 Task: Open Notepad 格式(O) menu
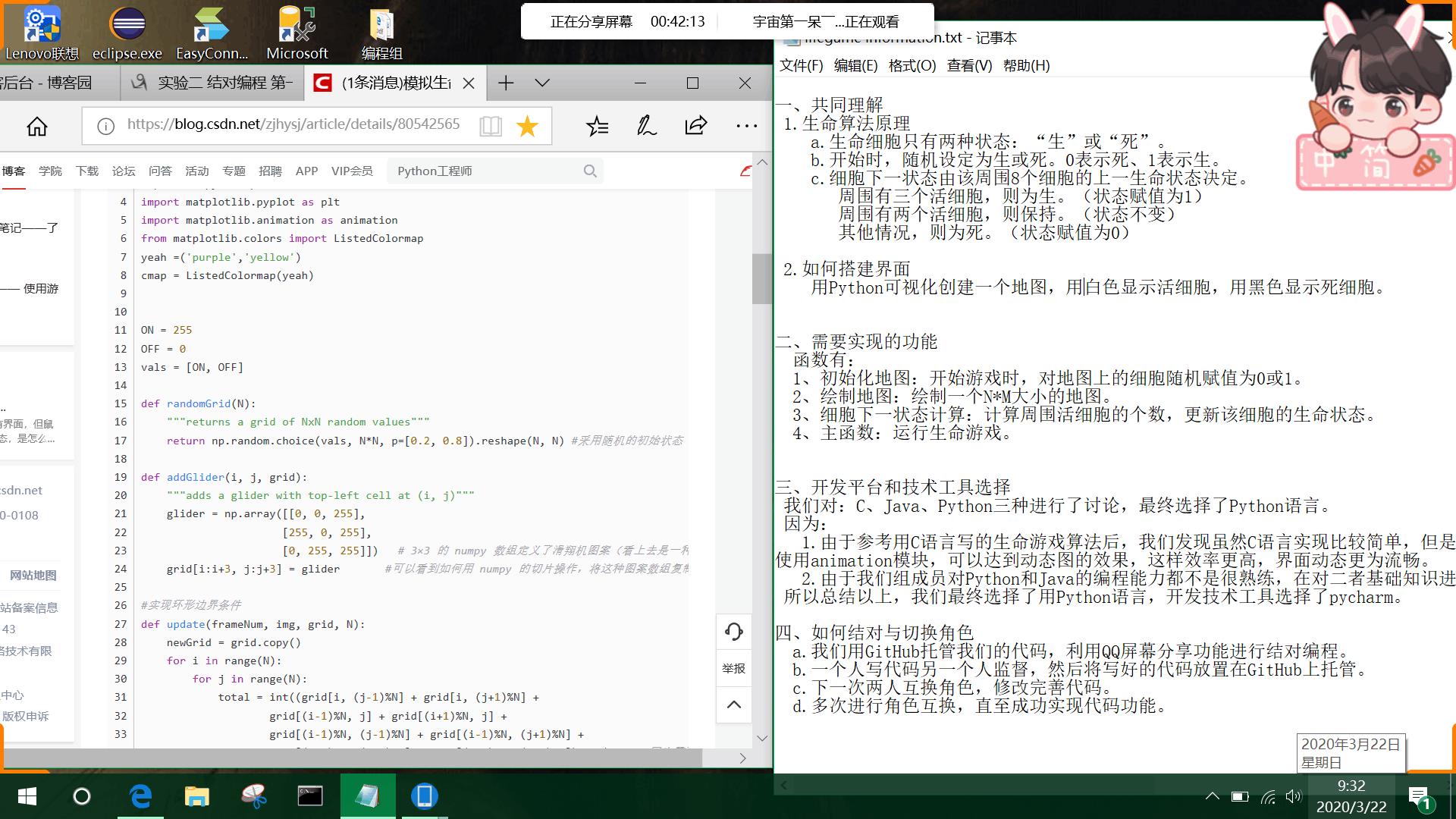912,66
